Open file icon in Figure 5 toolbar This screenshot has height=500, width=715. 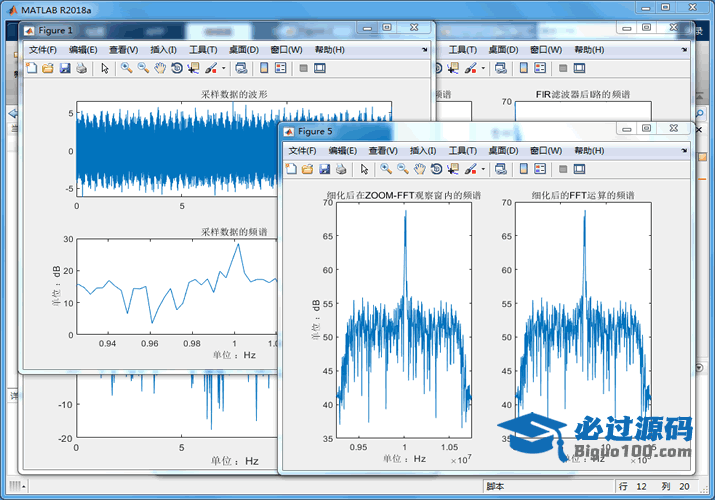point(307,169)
